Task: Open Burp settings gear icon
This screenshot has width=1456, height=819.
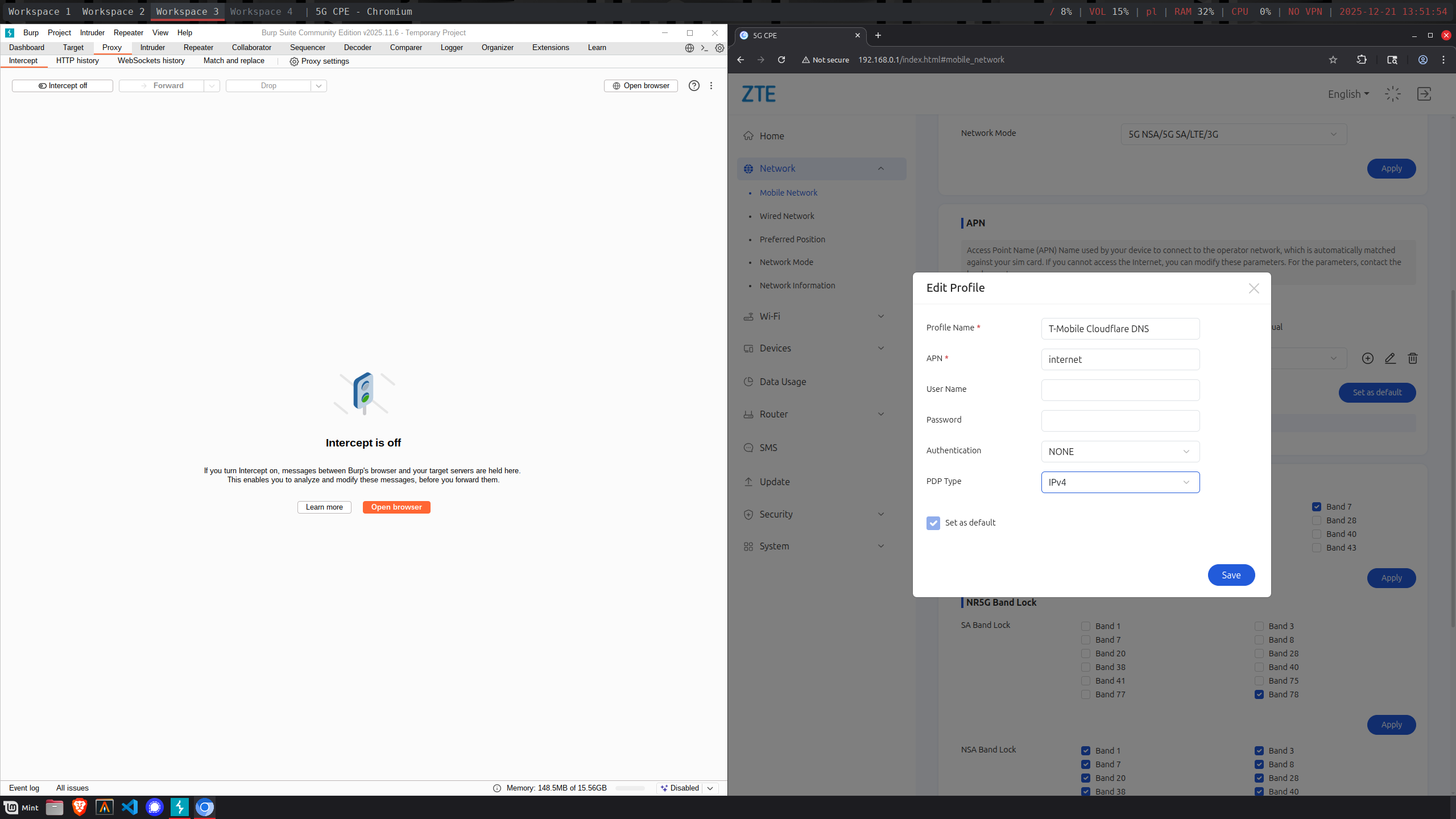Action: coord(719,48)
